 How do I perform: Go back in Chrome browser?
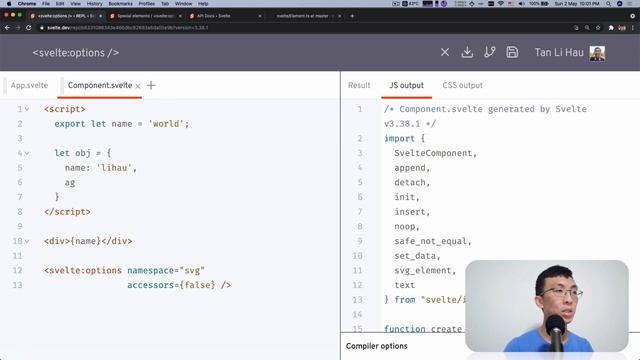[x=7, y=28]
